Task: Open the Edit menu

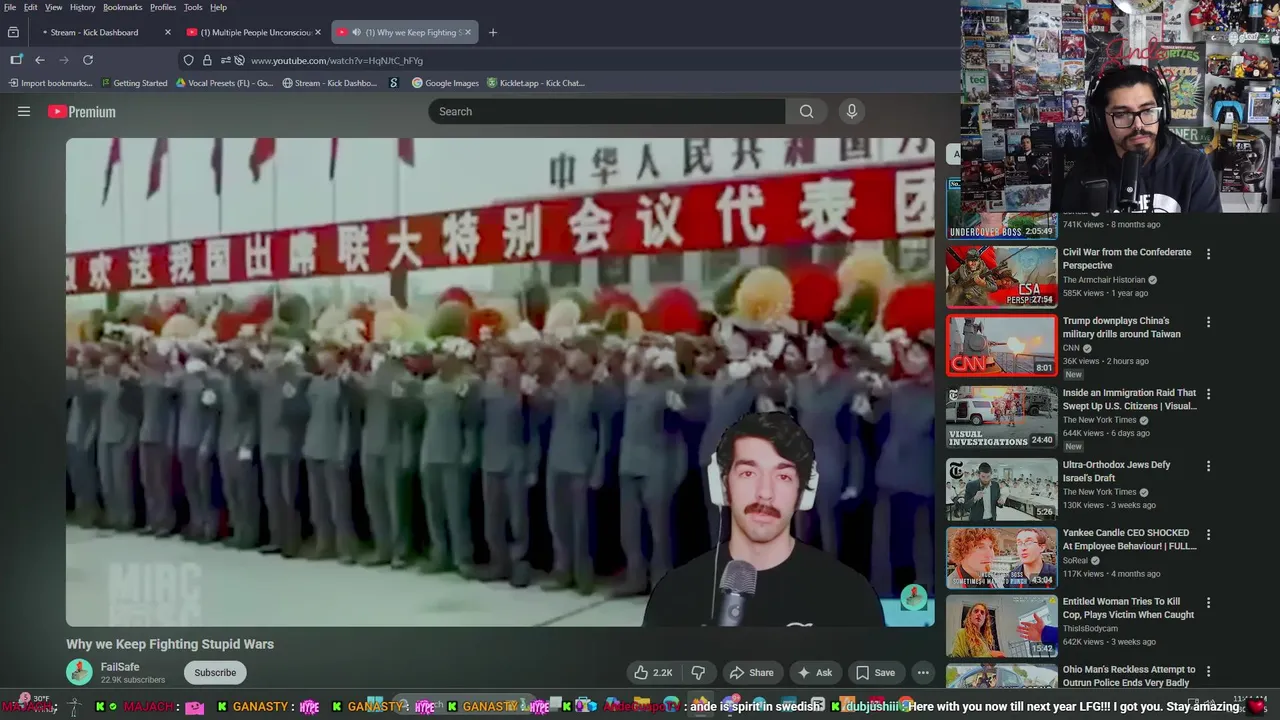Action: (x=30, y=7)
